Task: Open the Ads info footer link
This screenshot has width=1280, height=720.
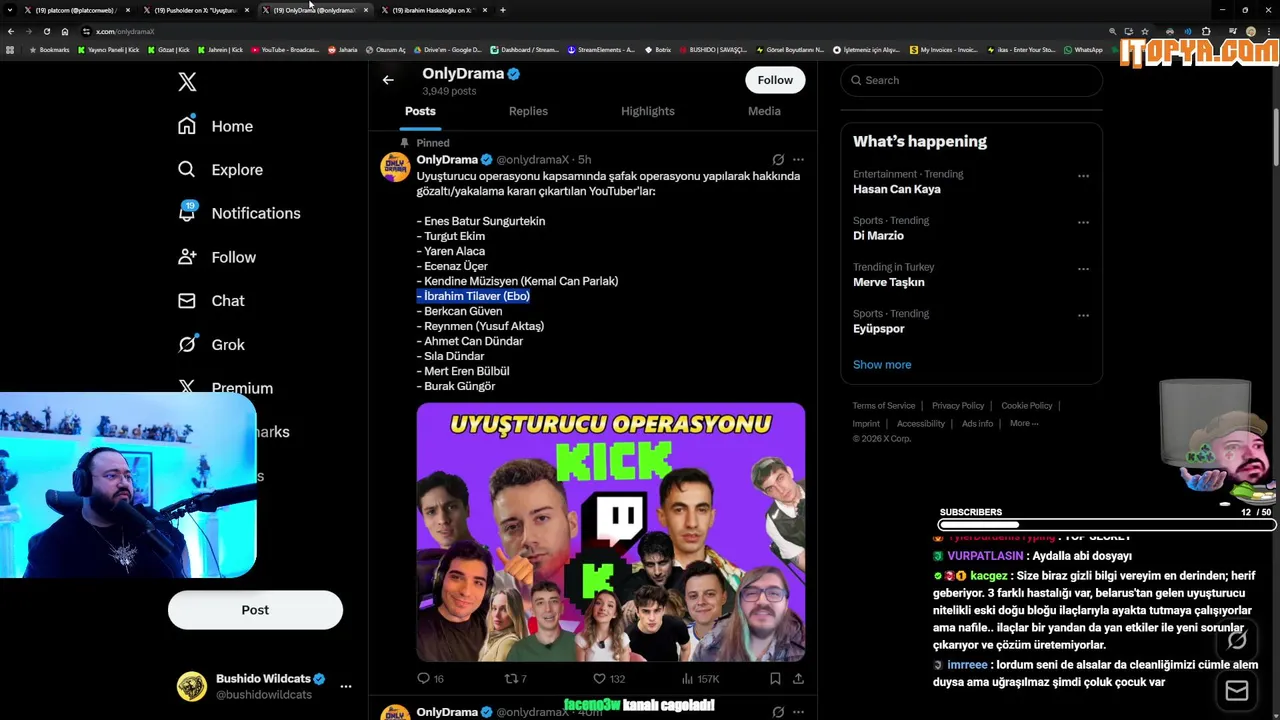Action: [977, 424]
